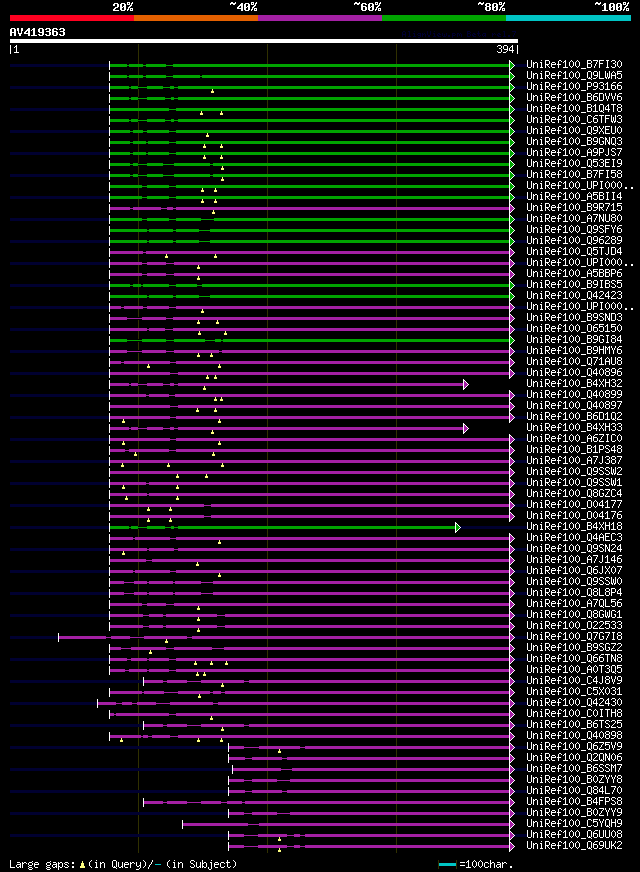Select hit label UniRef100_B9IBS5
This screenshot has height=872, width=640.
574,285
